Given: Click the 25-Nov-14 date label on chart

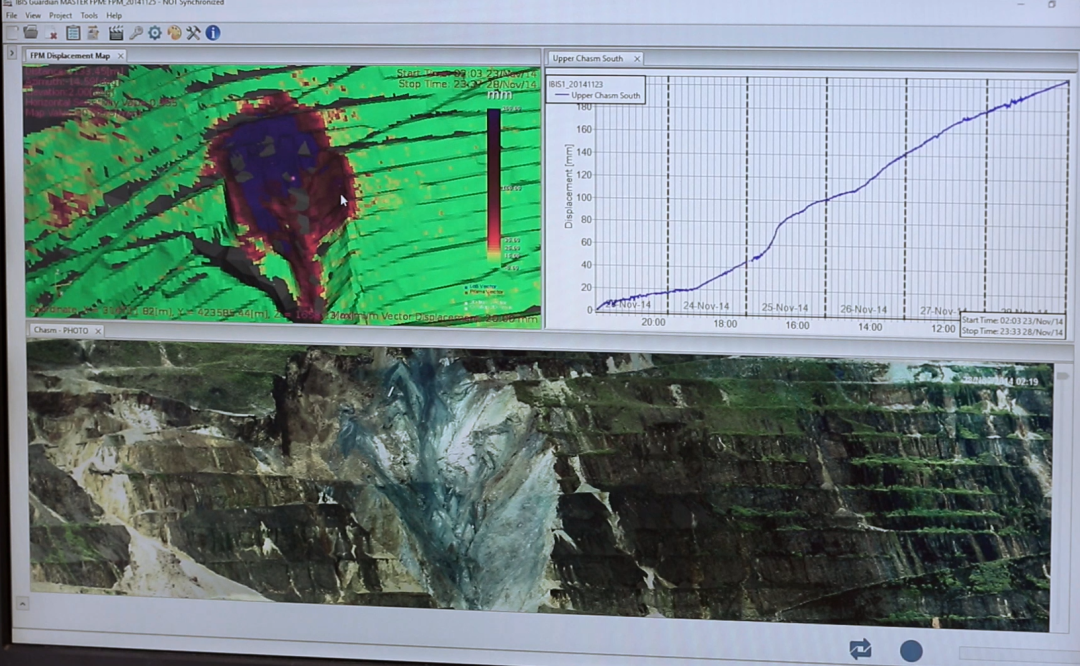Looking at the screenshot, I should [785, 308].
